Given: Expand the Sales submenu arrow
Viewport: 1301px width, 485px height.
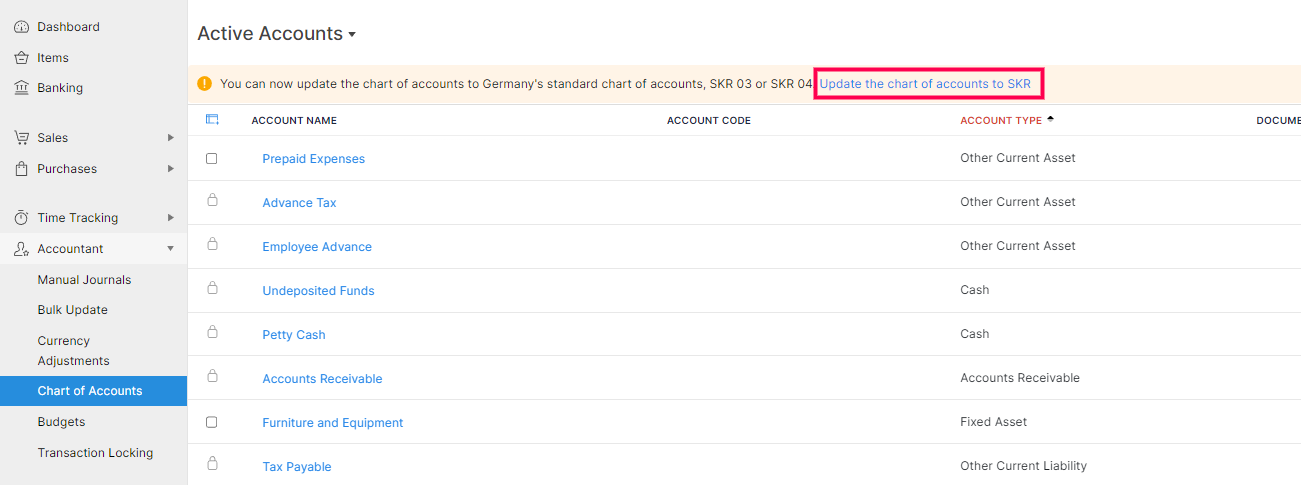Looking at the screenshot, I should tap(171, 138).
